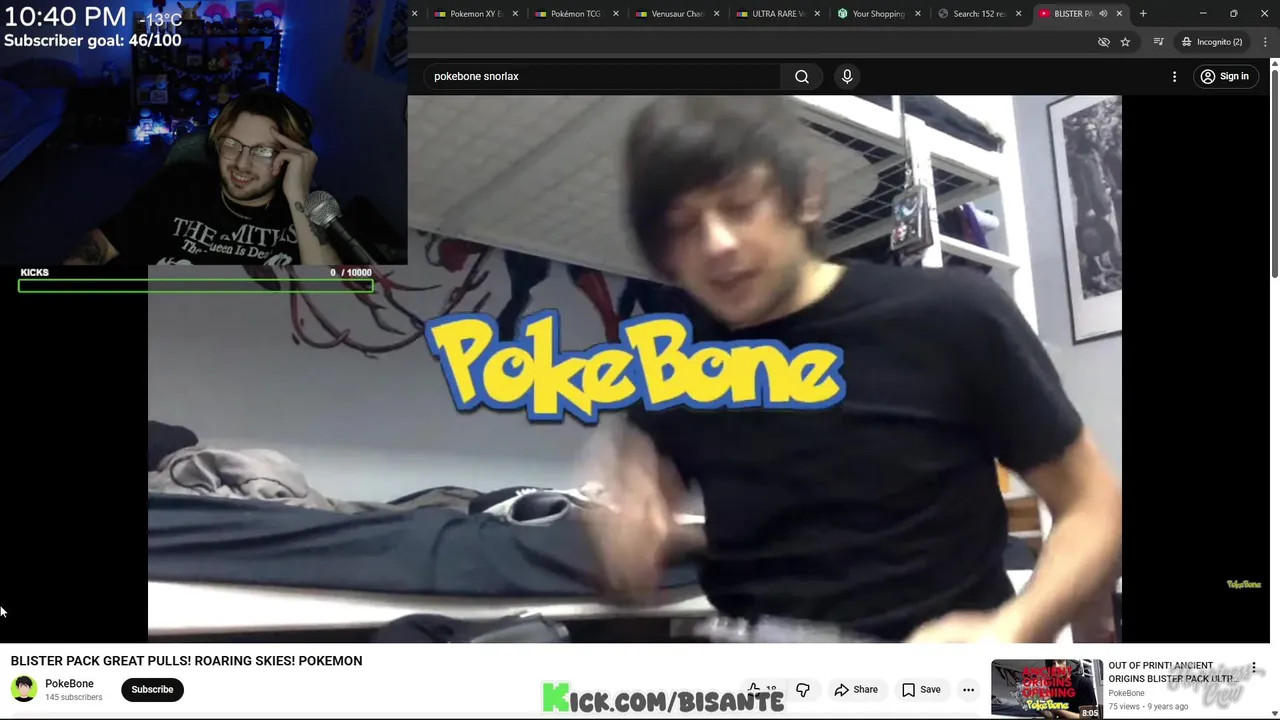The width and height of the screenshot is (1280, 720).
Task: Click the crossed-out eye tracking protection icon
Action: click(1104, 42)
